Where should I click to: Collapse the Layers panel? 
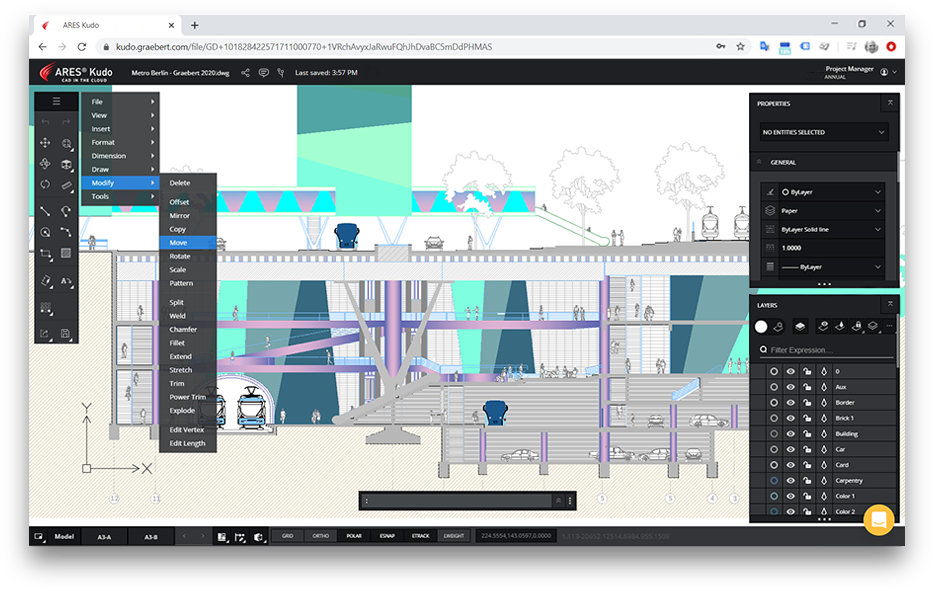click(x=889, y=304)
